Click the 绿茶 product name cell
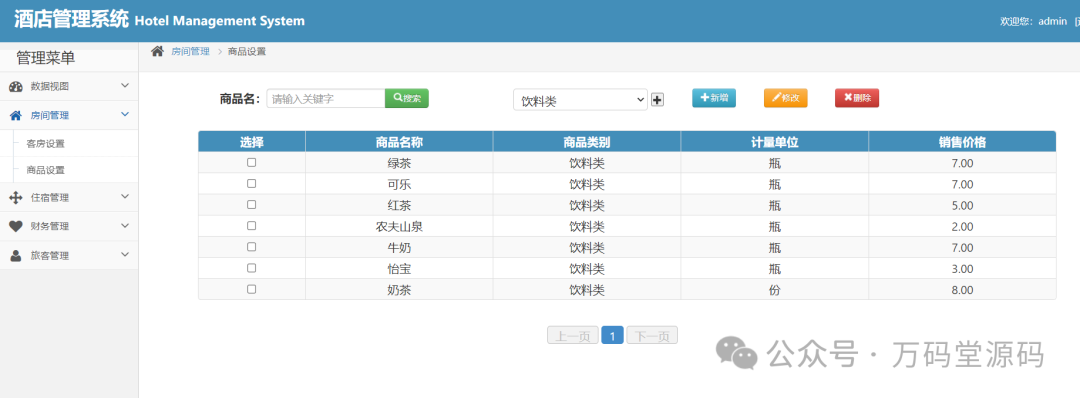This screenshot has width=1080, height=398. 399,164
